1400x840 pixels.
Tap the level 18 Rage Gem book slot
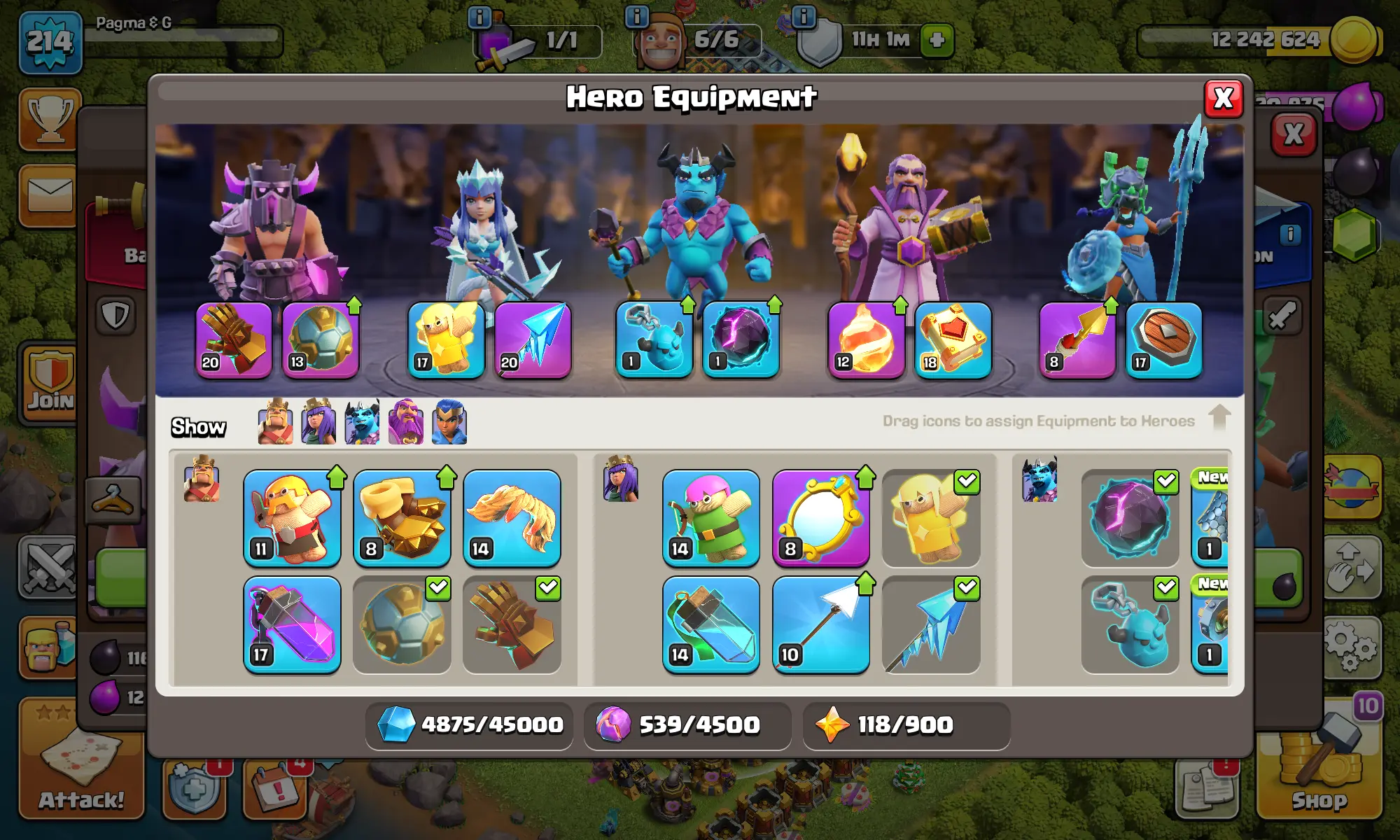point(953,340)
